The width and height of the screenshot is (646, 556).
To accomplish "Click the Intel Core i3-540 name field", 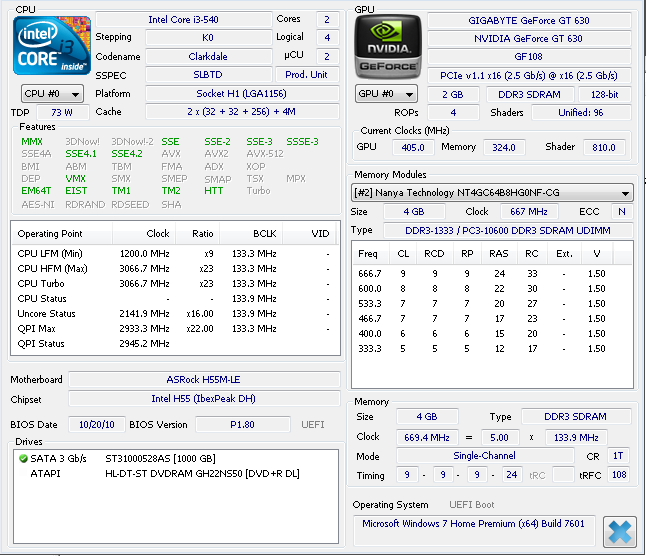I will click(184, 19).
